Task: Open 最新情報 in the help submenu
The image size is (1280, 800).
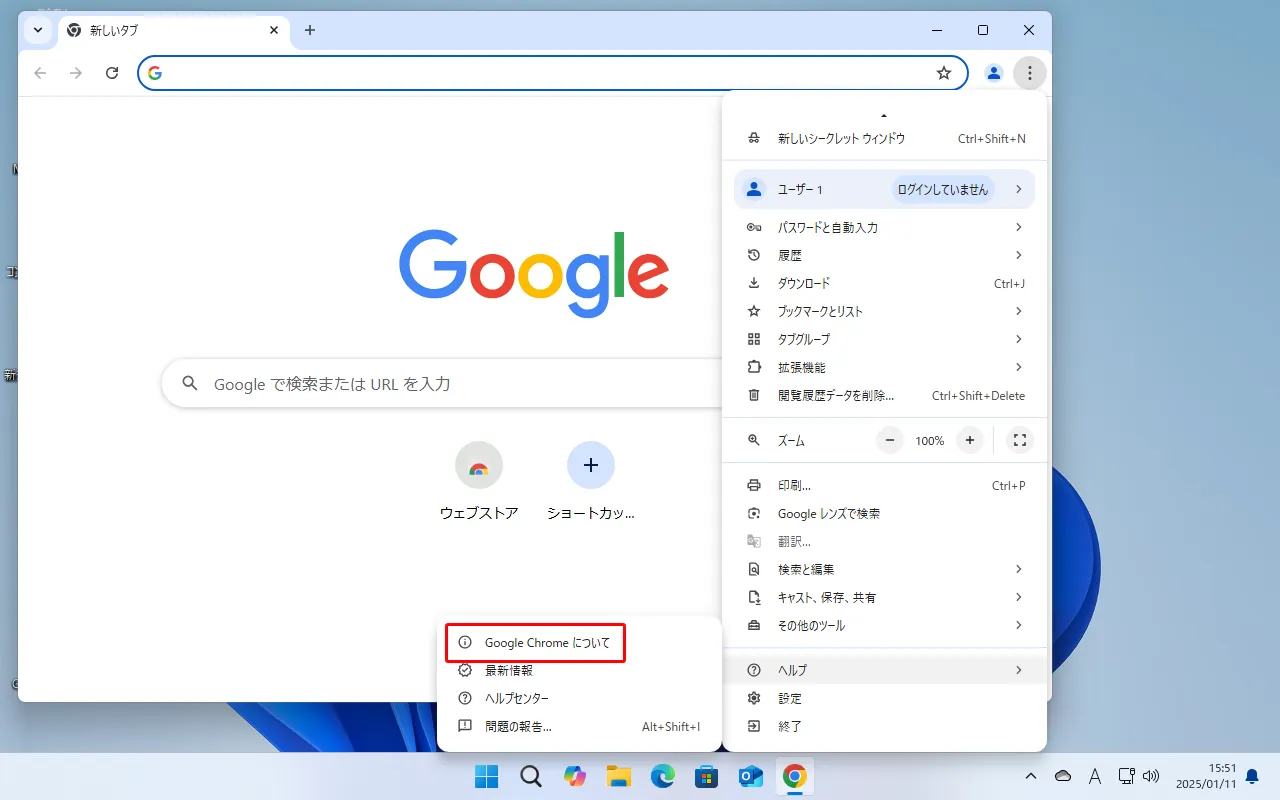Action: pyautogui.click(x=579, y=670)
